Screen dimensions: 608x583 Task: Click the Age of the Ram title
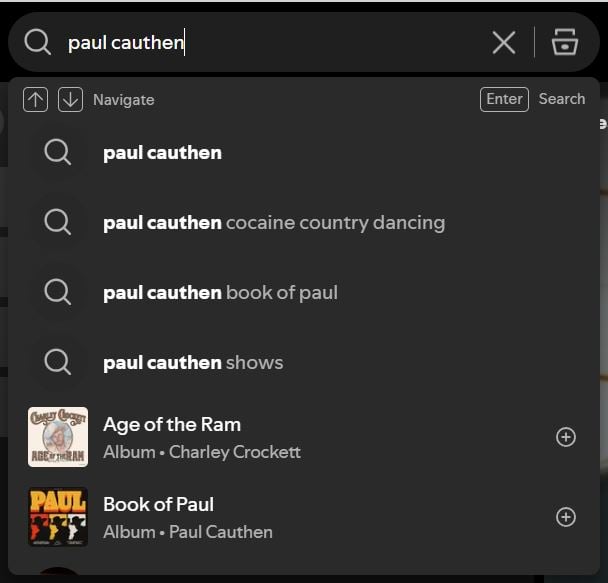[172, 424]
